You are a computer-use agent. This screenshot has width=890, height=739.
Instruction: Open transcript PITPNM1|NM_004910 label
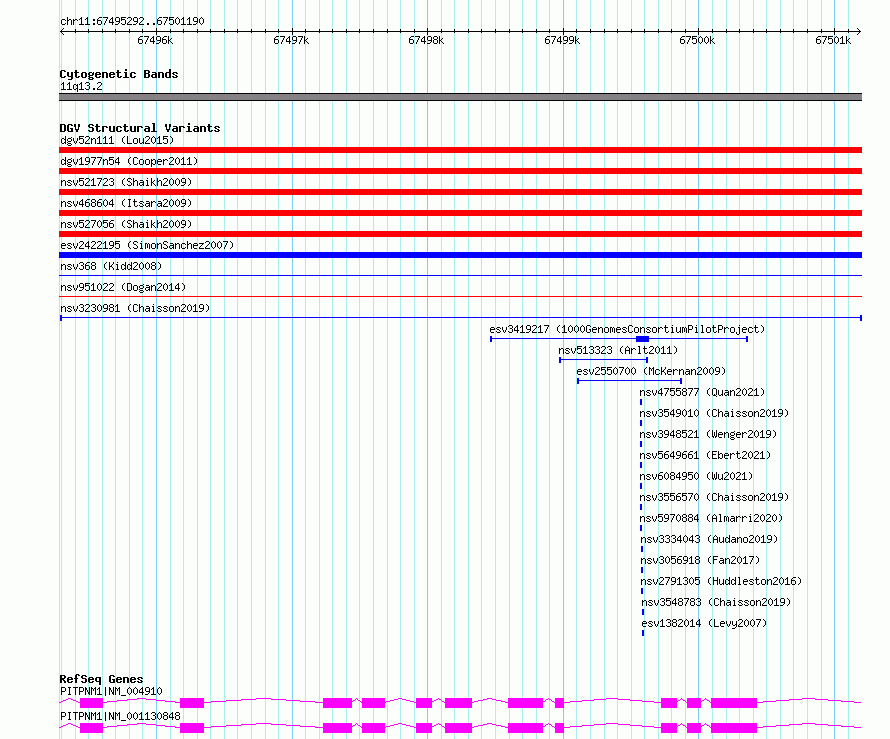(x=111, y=691)
